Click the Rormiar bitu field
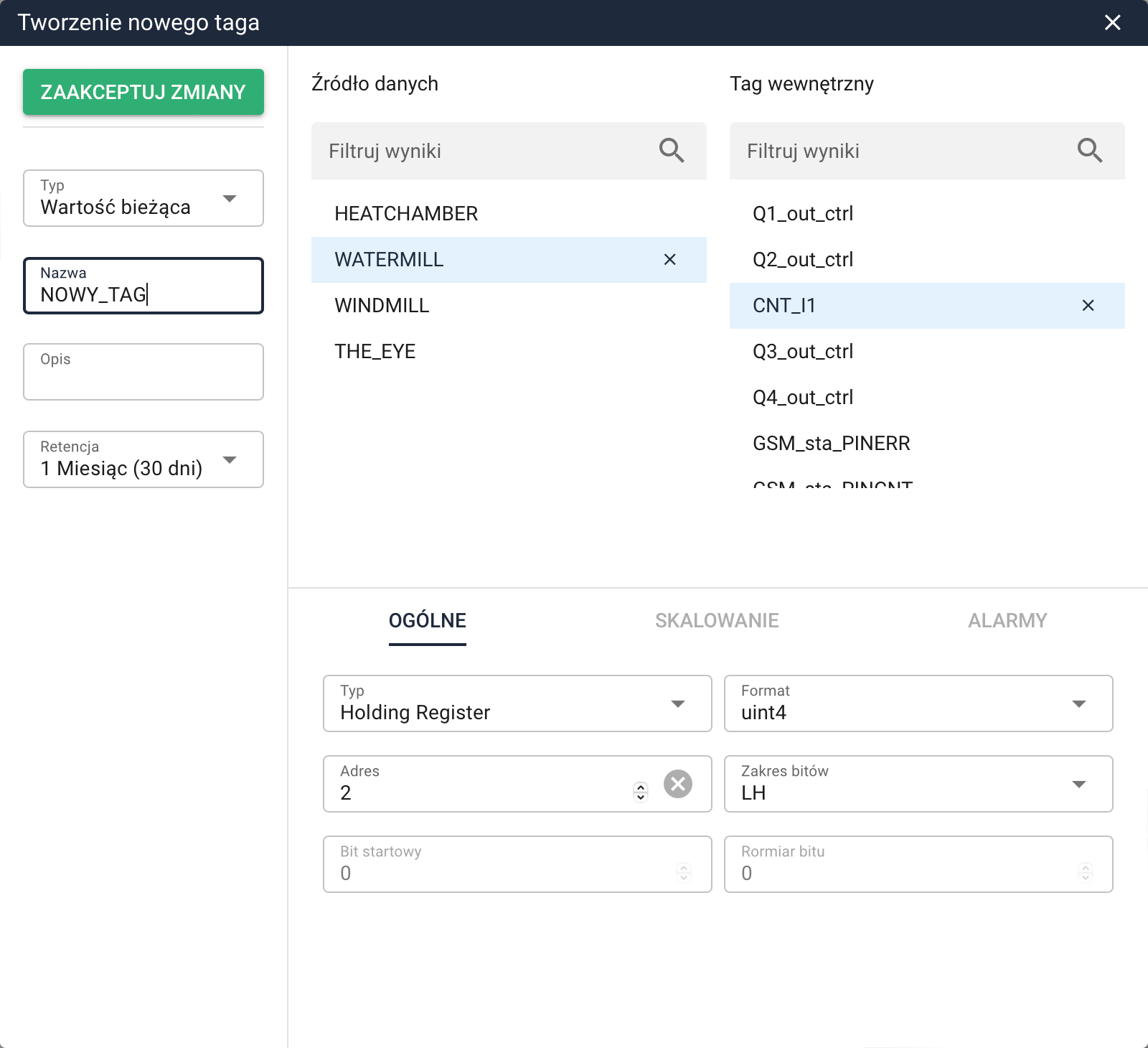 coord(918,864)
